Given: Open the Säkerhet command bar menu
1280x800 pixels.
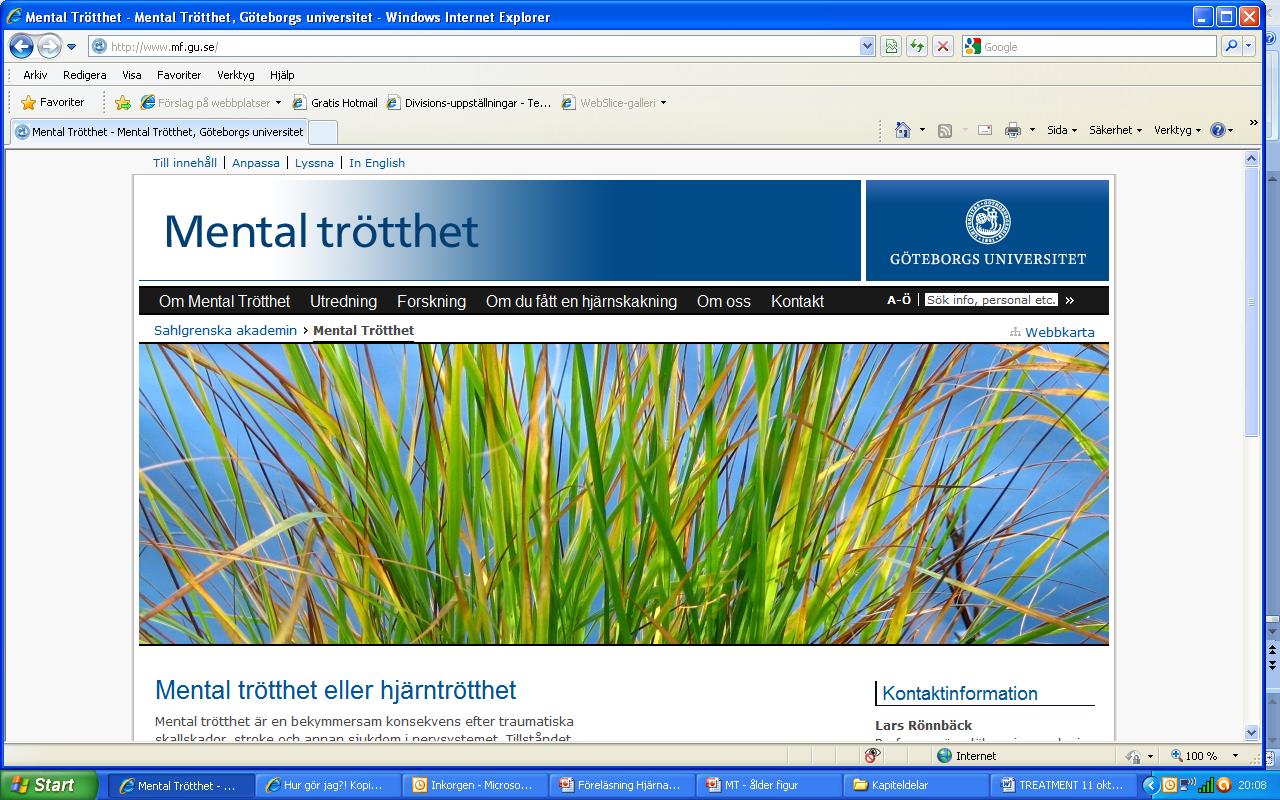Looking at the screenshot, I should point(1115,130).
